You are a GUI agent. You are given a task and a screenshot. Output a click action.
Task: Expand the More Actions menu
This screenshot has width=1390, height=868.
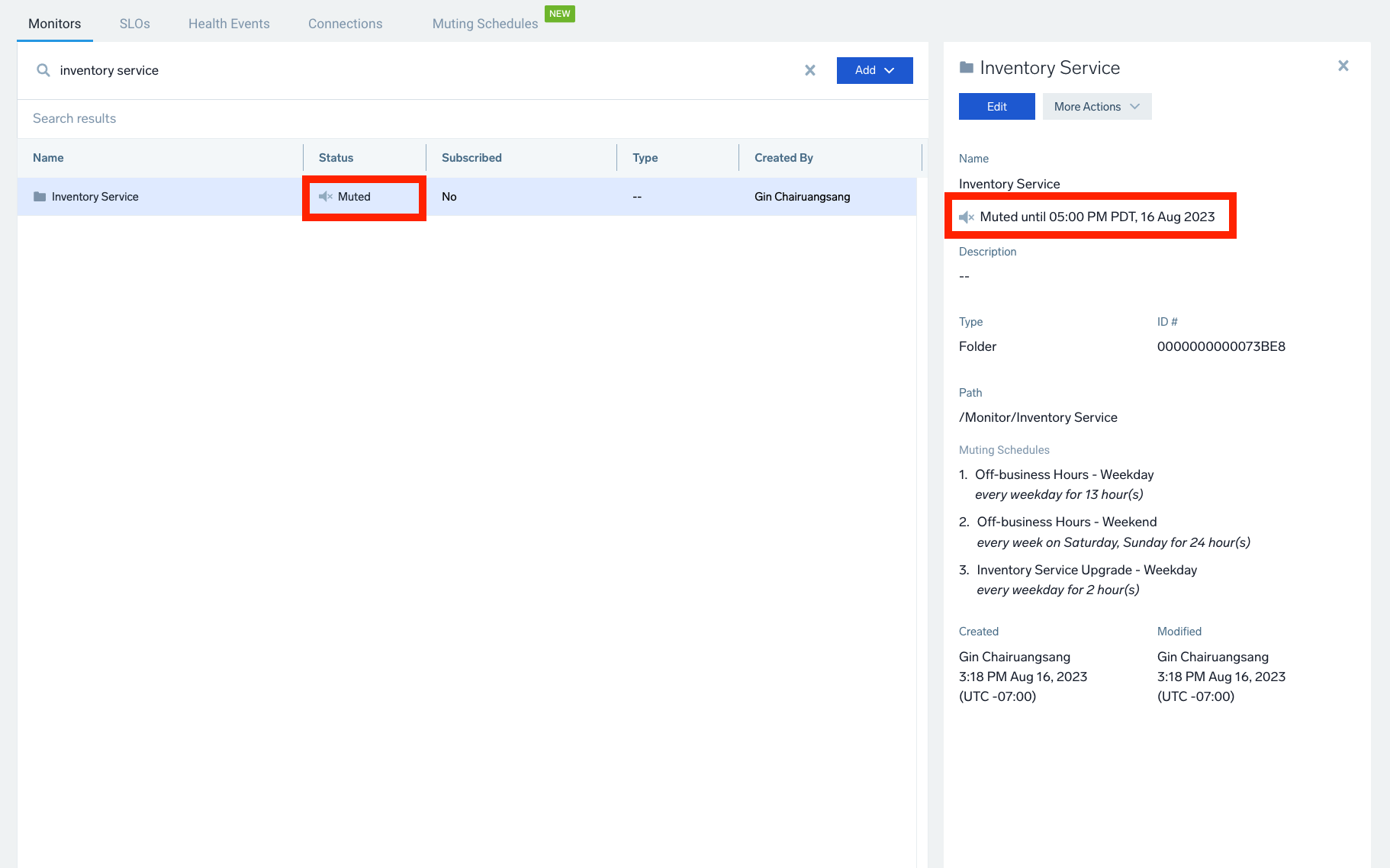tap(1097, 107)
